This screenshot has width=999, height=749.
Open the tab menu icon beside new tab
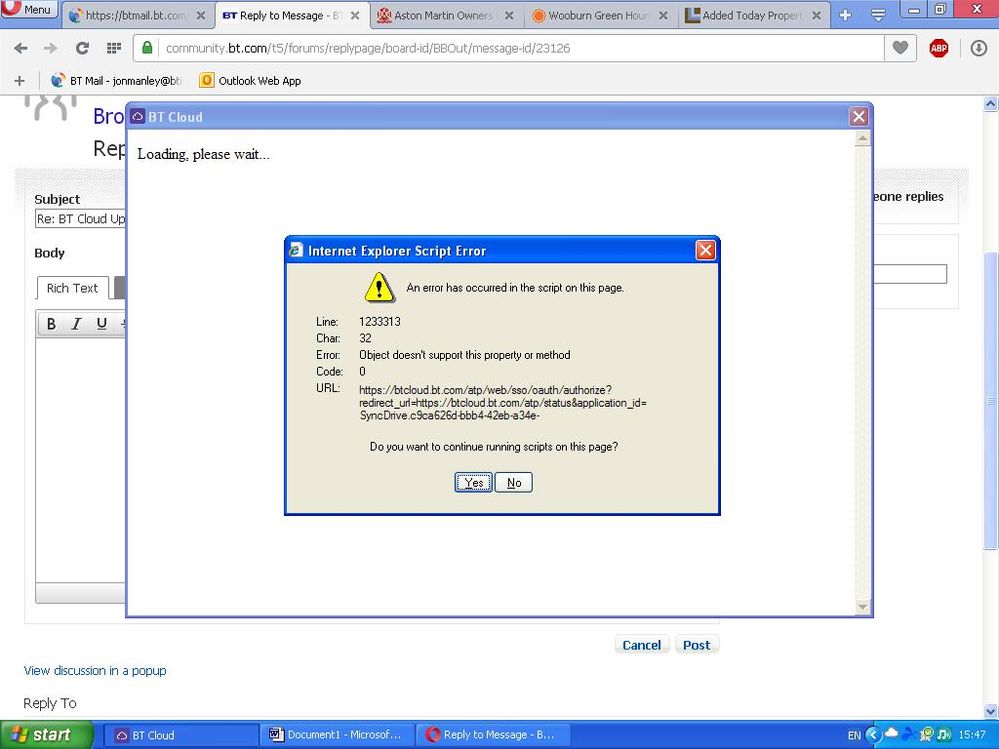[x=878, y=15]
